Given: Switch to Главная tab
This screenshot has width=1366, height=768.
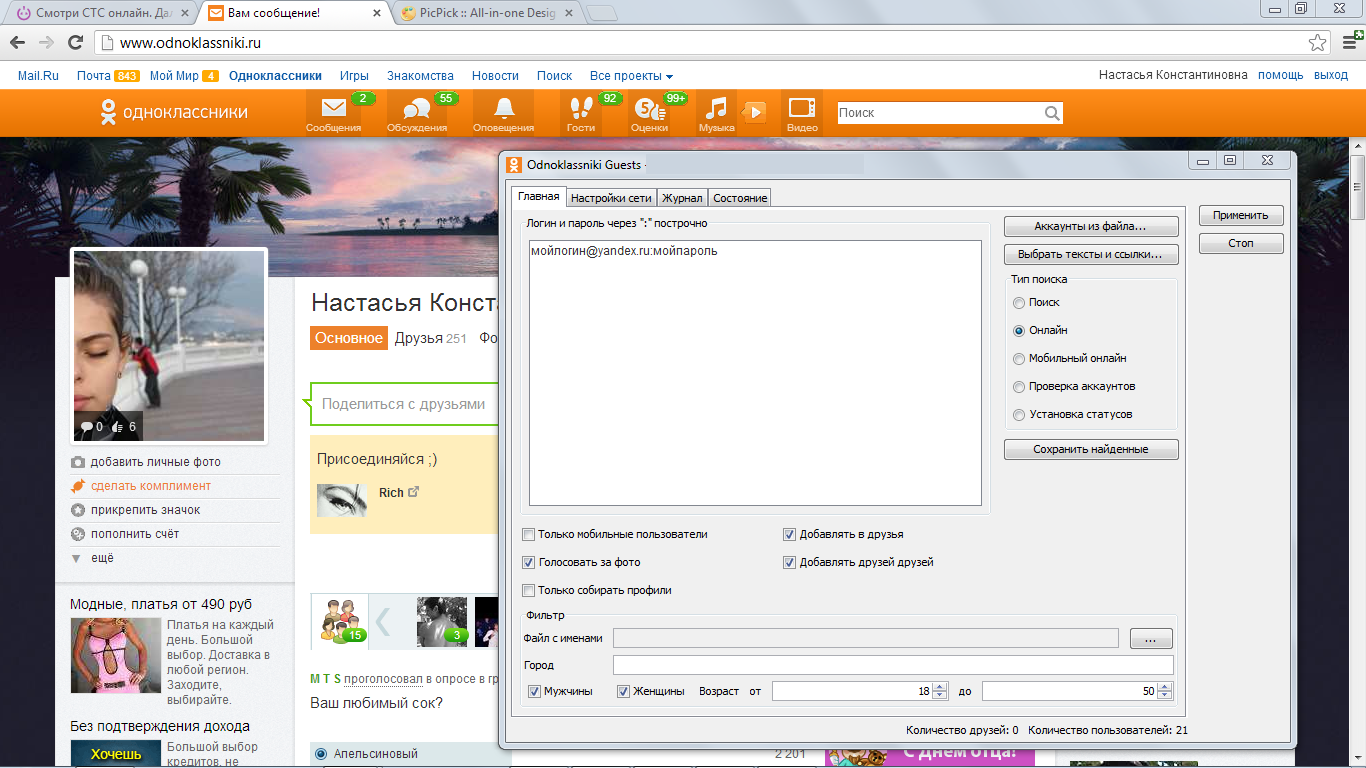Looking at the screenshot, I should pos(538,197).
